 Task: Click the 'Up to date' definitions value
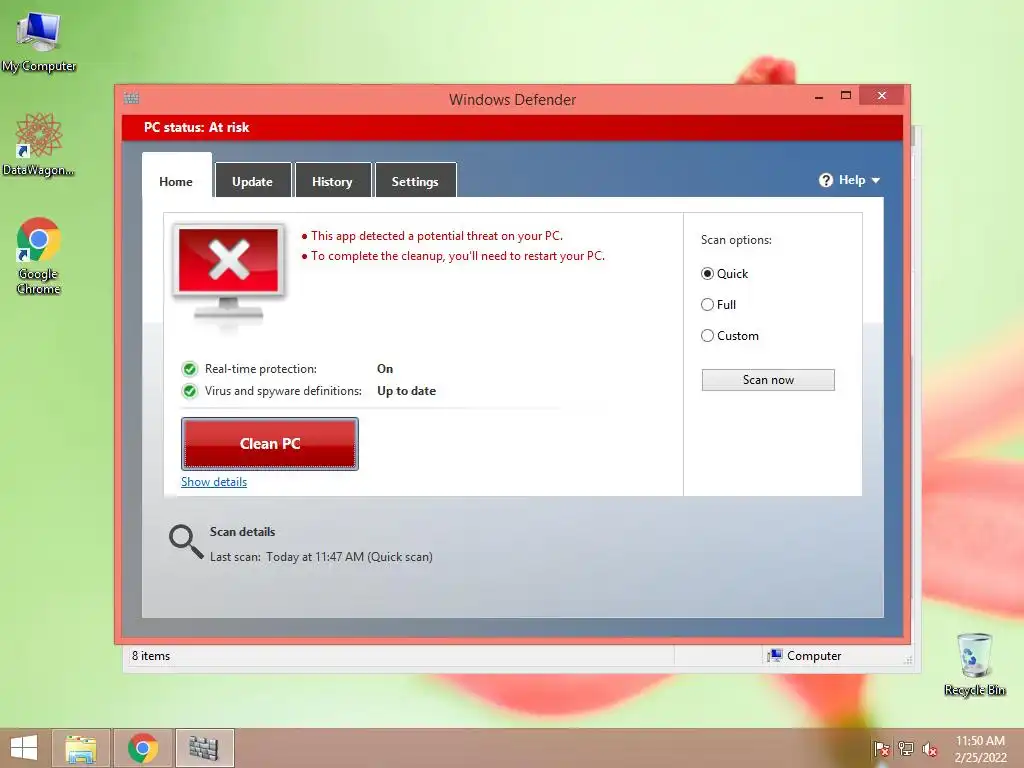406,391
